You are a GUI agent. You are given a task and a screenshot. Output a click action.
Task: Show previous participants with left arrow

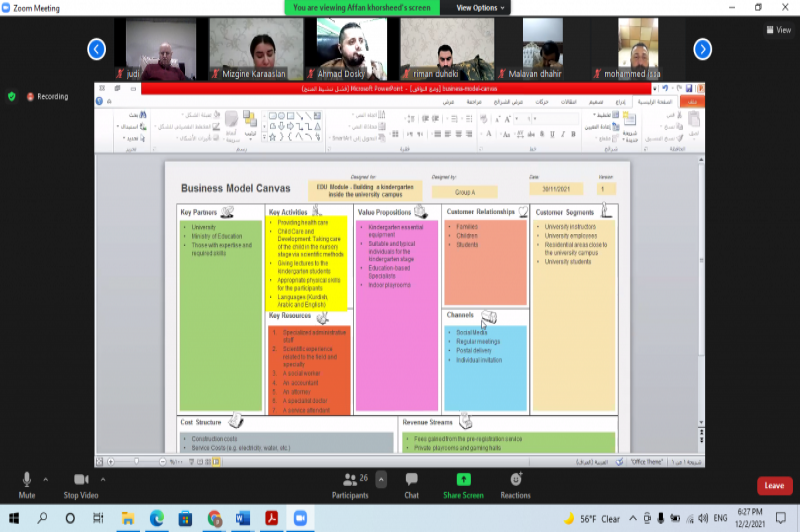coord(97,48)
